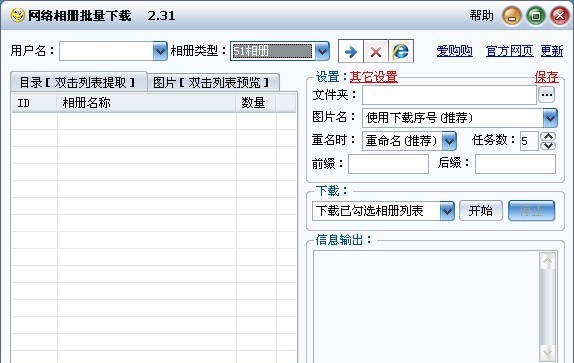
Task: Click the 文件夹 folder path field
Action: coord(449,95)
